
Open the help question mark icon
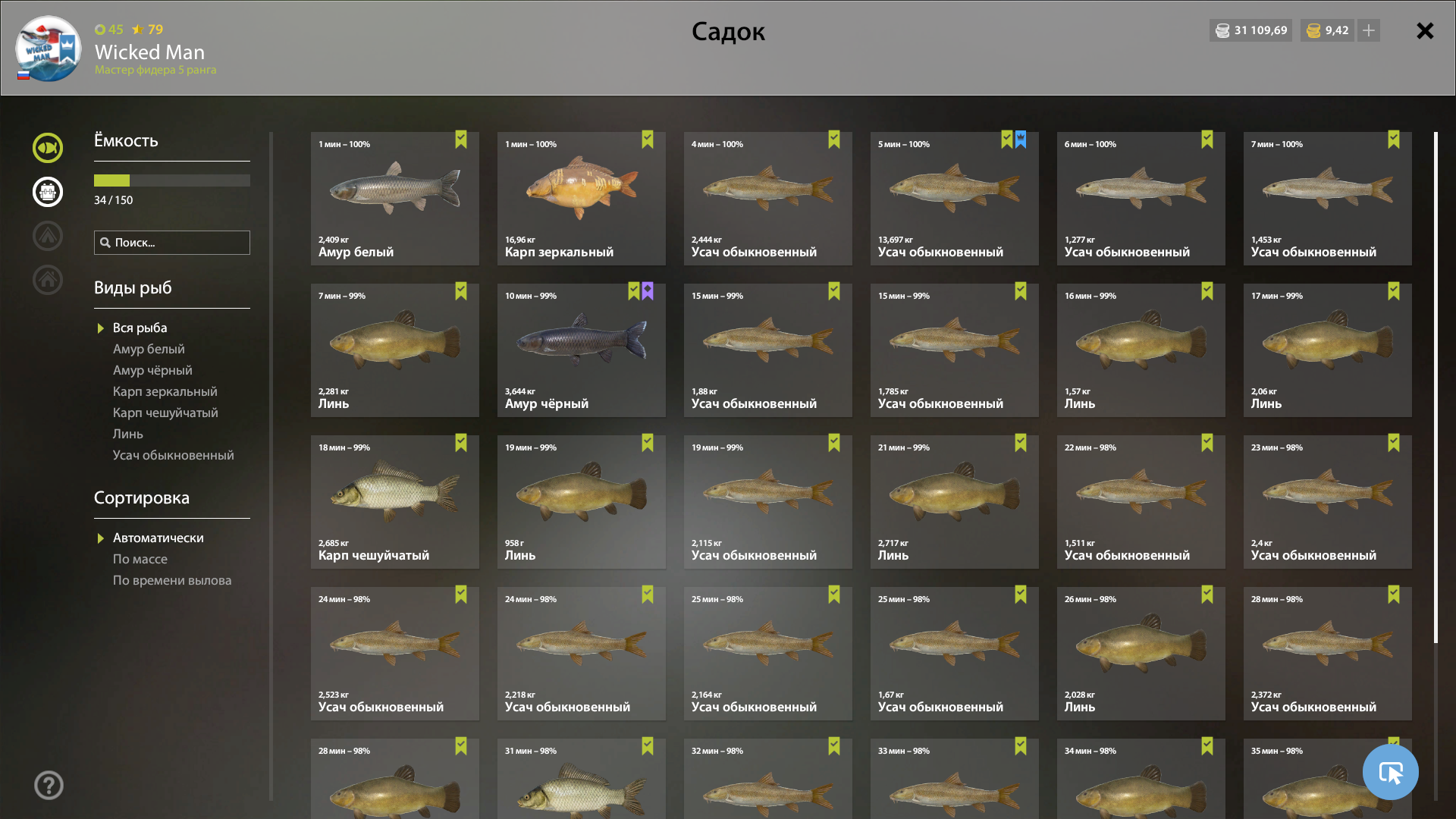click(x=49, y=785)
